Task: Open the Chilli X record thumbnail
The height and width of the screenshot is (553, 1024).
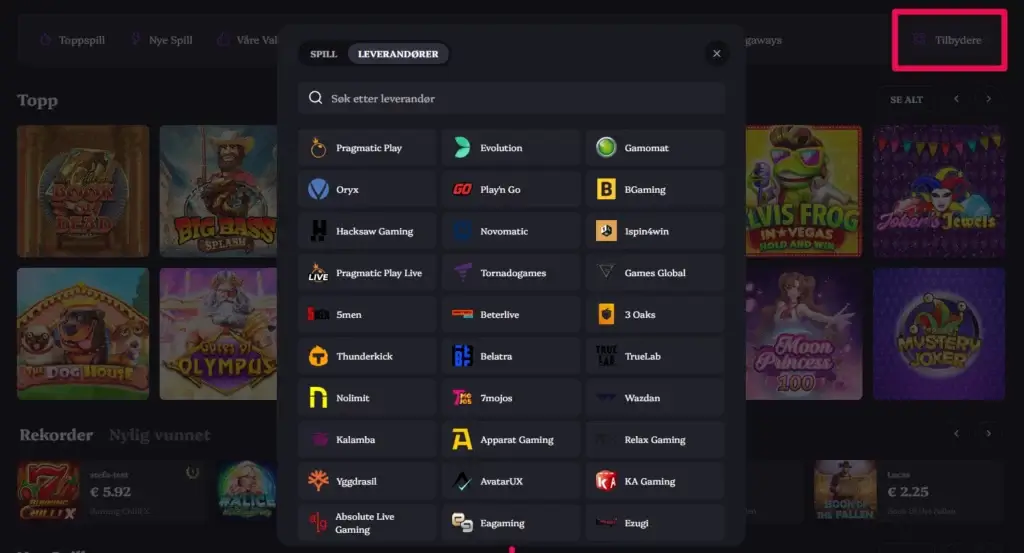Action: [49, 491]
